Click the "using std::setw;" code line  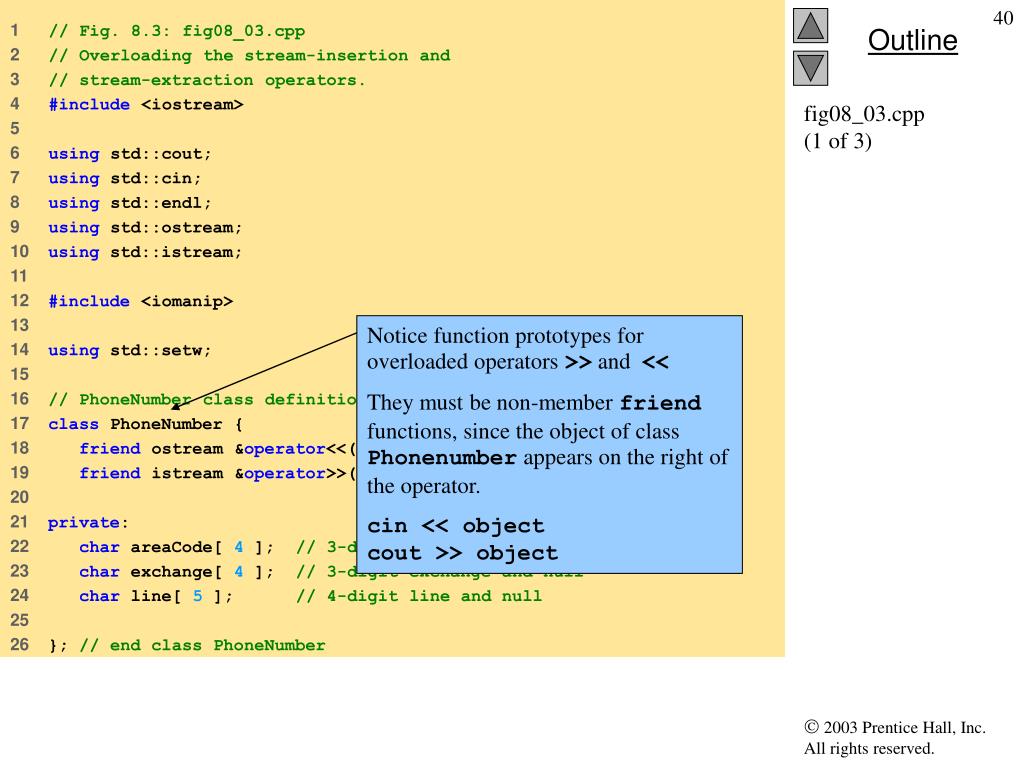pos(130,350)
